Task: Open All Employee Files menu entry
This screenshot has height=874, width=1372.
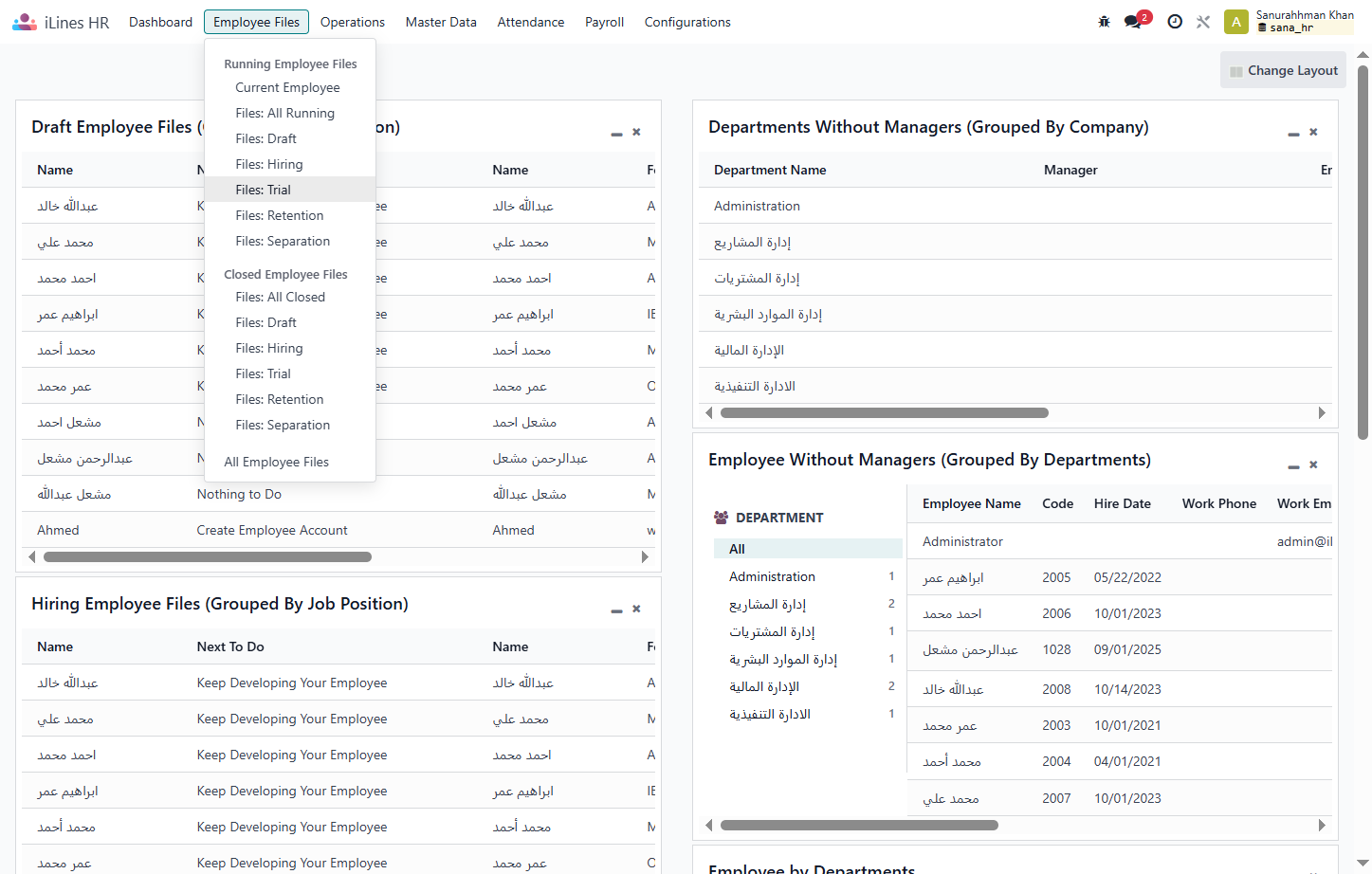Action: click(x=290, y=462)
